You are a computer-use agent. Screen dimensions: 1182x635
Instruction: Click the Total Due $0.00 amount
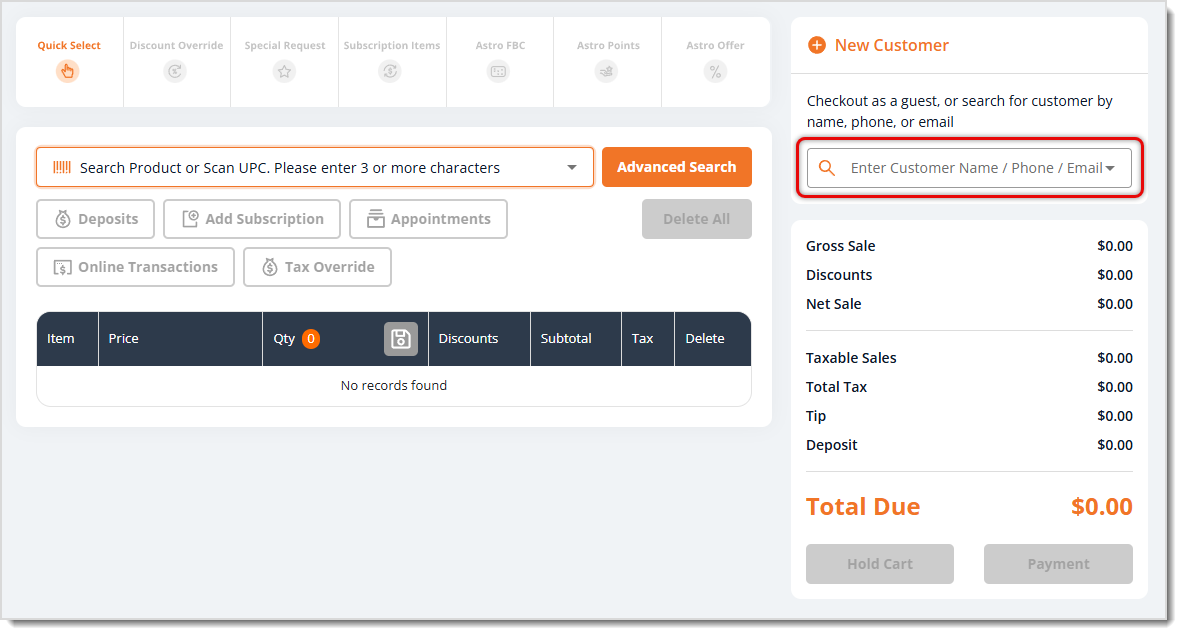1101,507
